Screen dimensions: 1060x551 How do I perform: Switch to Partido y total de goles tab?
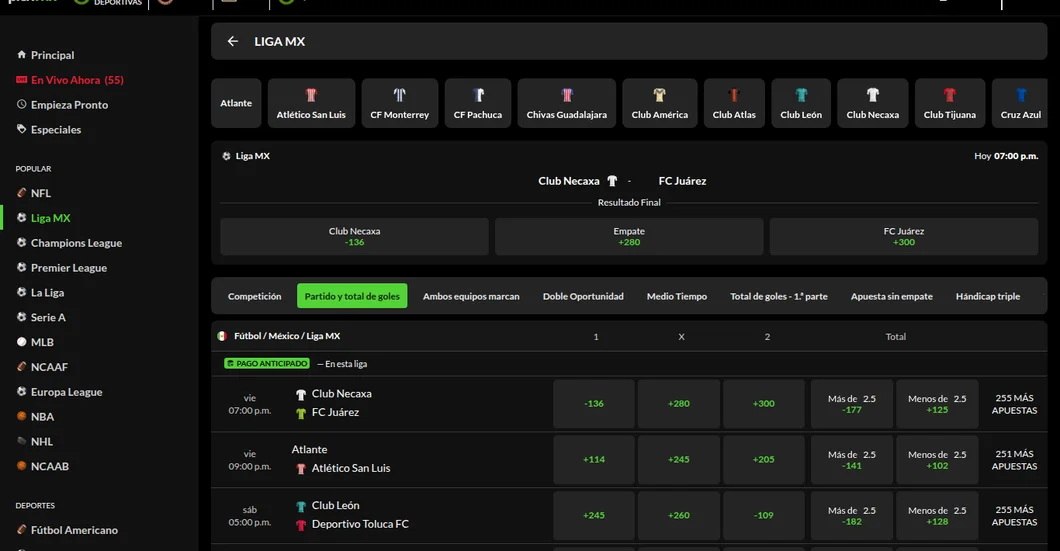352,296
